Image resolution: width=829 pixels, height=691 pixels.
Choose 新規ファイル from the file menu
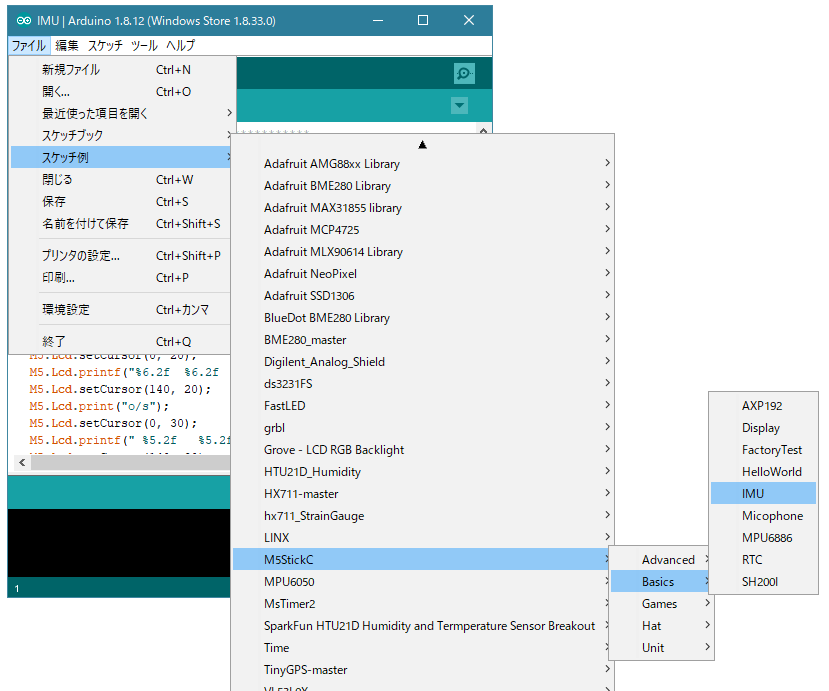[121, 70]
